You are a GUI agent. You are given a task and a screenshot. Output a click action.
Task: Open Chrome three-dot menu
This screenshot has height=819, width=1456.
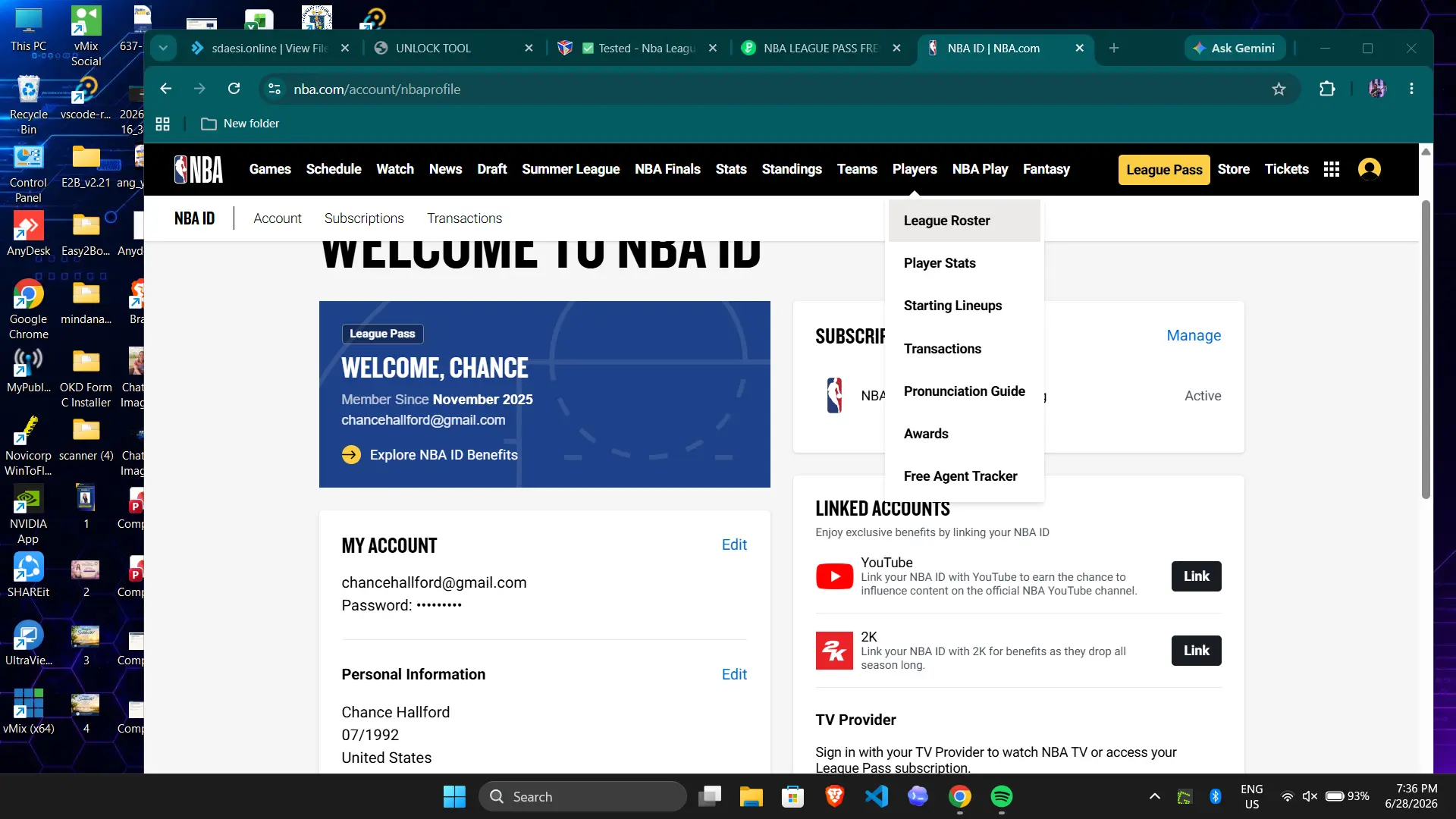(x=1411, y=89)
